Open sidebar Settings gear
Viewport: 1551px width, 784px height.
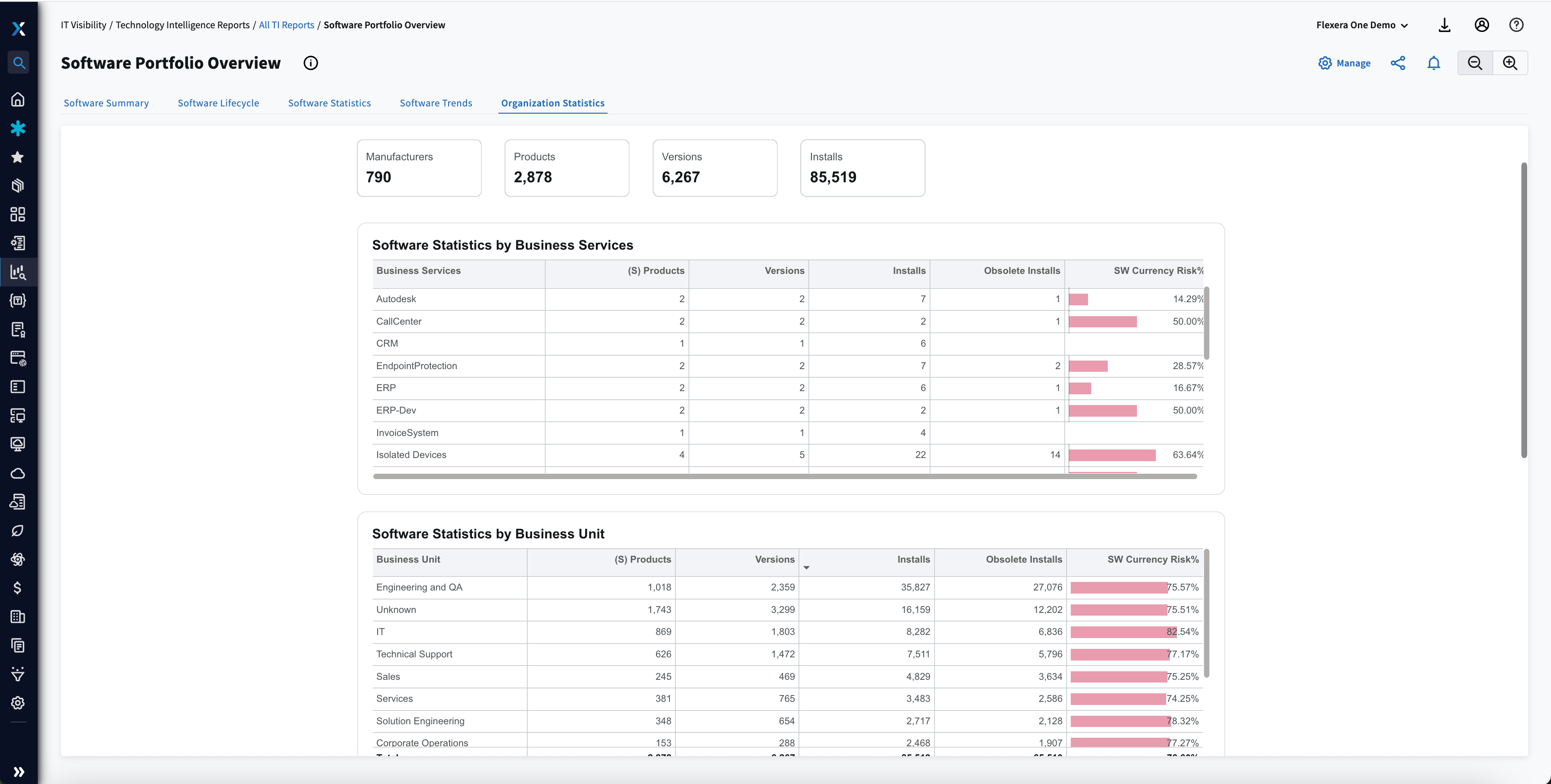tap(18, 702)
